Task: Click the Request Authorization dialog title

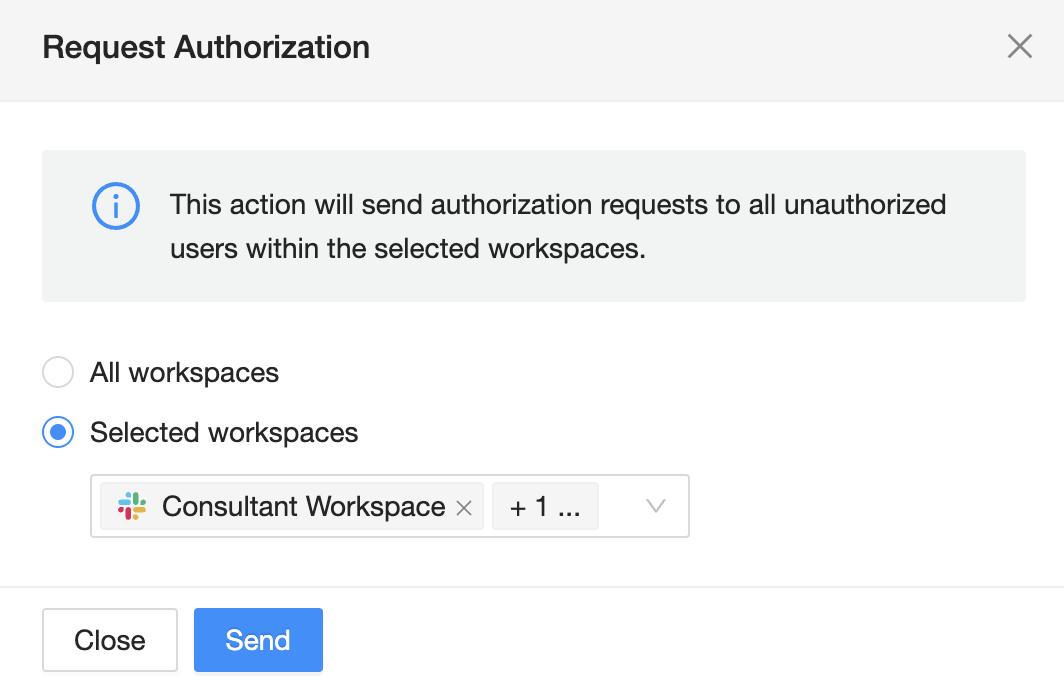Action: pyautogui.click(x=206, y=47)
